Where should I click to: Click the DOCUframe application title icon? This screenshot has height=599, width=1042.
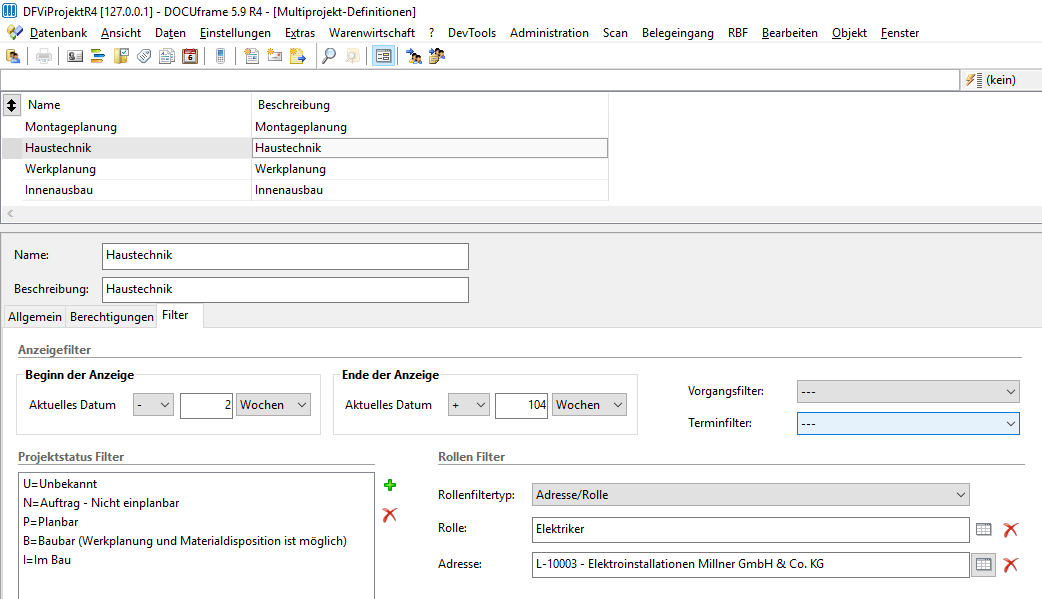pyautogui.click(x=9, y=11)
